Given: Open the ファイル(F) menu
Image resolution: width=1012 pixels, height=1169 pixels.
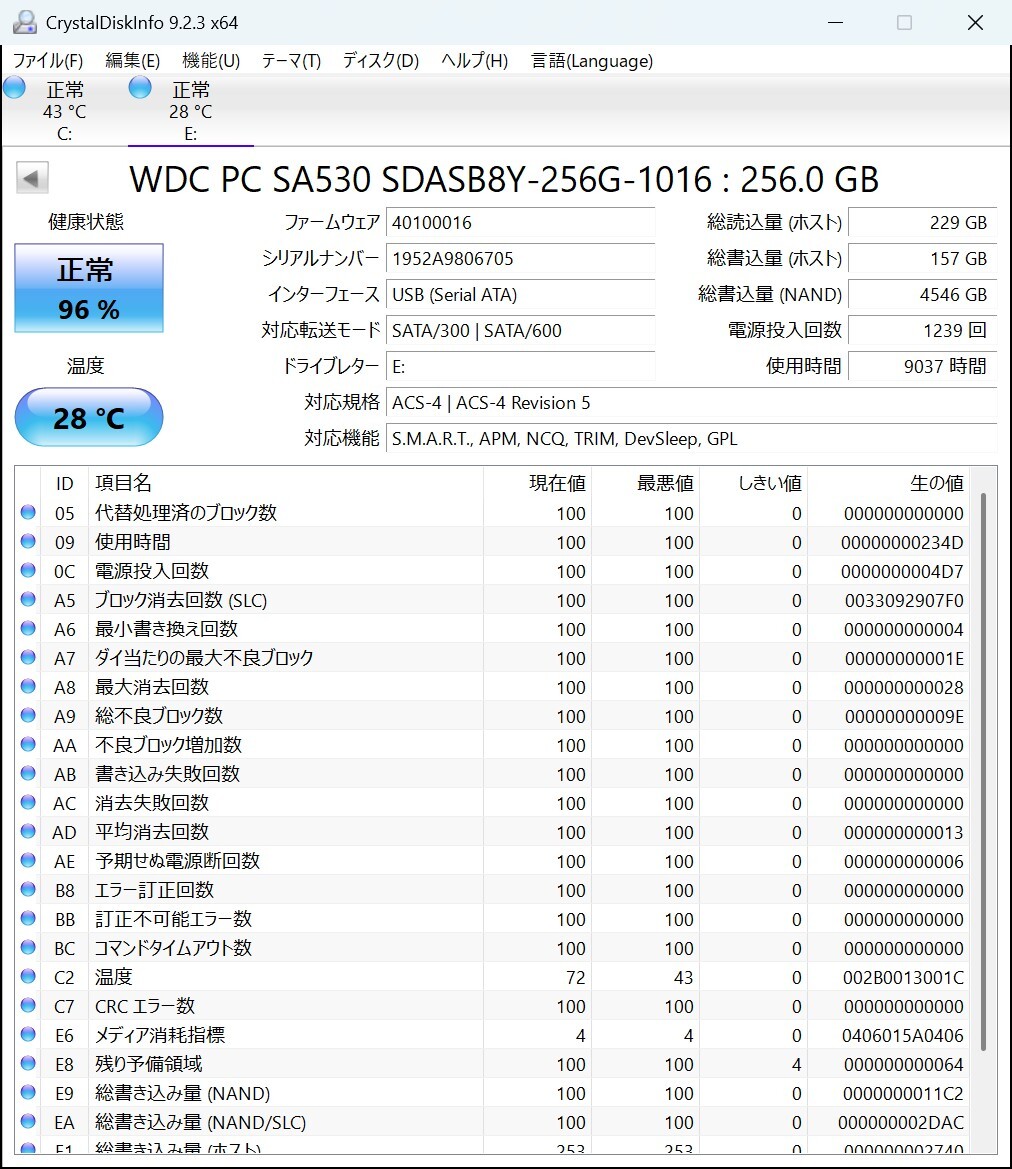Looking at the screenshot, I should pos(48,60).
